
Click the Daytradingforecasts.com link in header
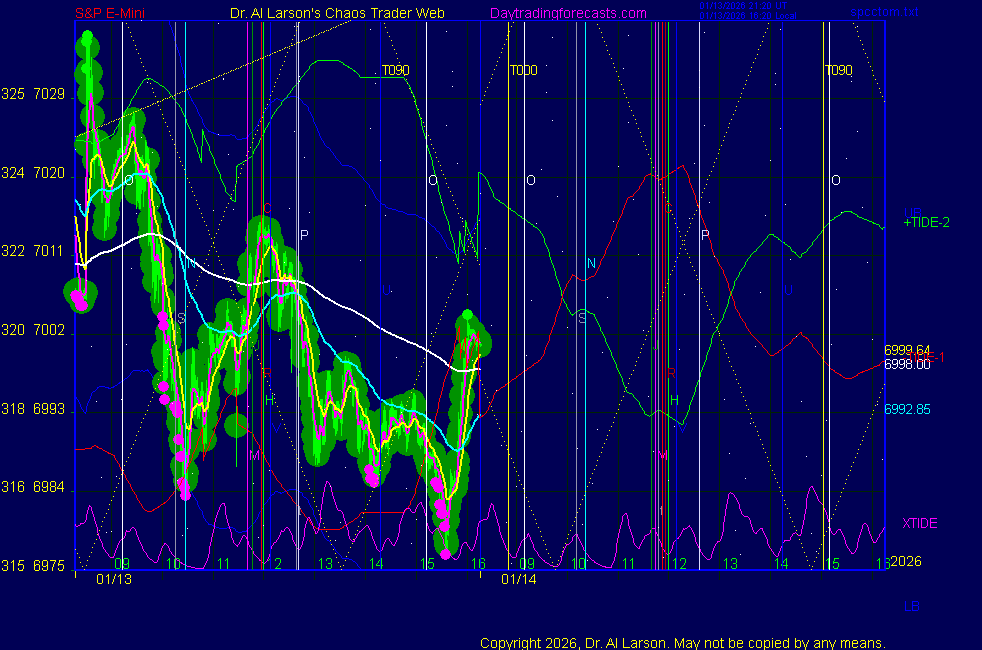click(568, 13)
